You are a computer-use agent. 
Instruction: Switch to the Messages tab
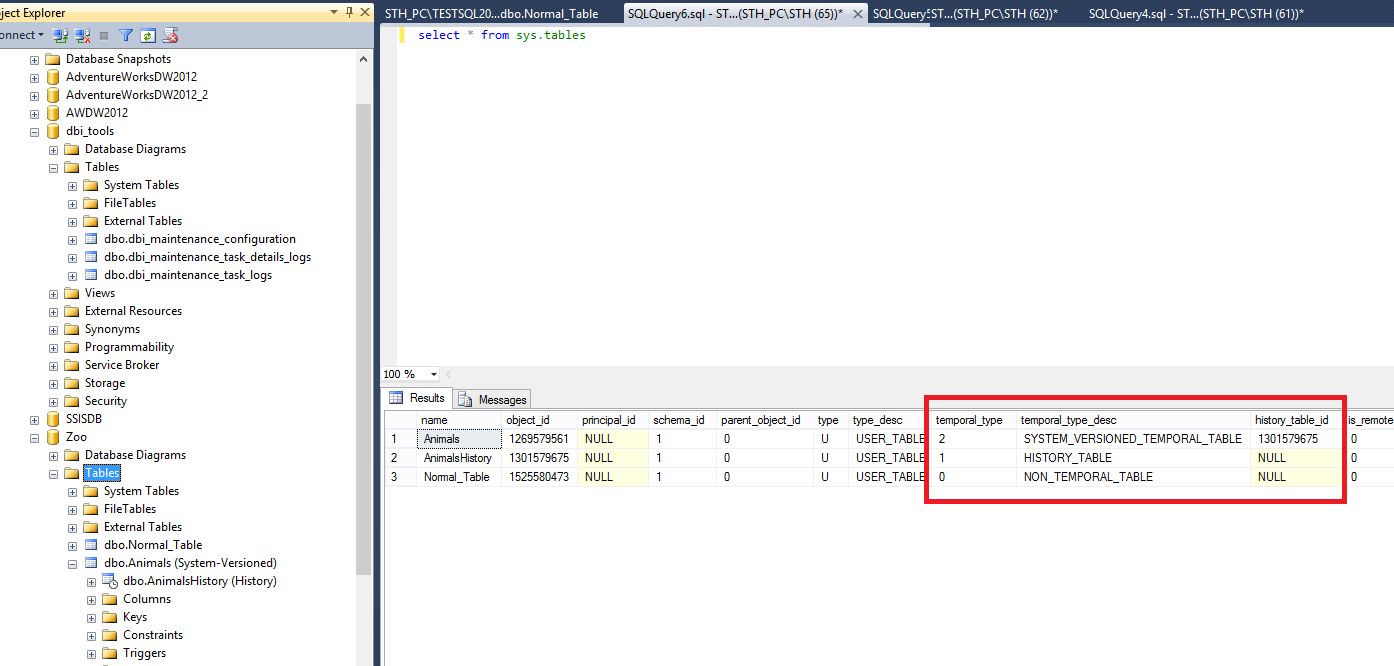(x=492, y=399)
